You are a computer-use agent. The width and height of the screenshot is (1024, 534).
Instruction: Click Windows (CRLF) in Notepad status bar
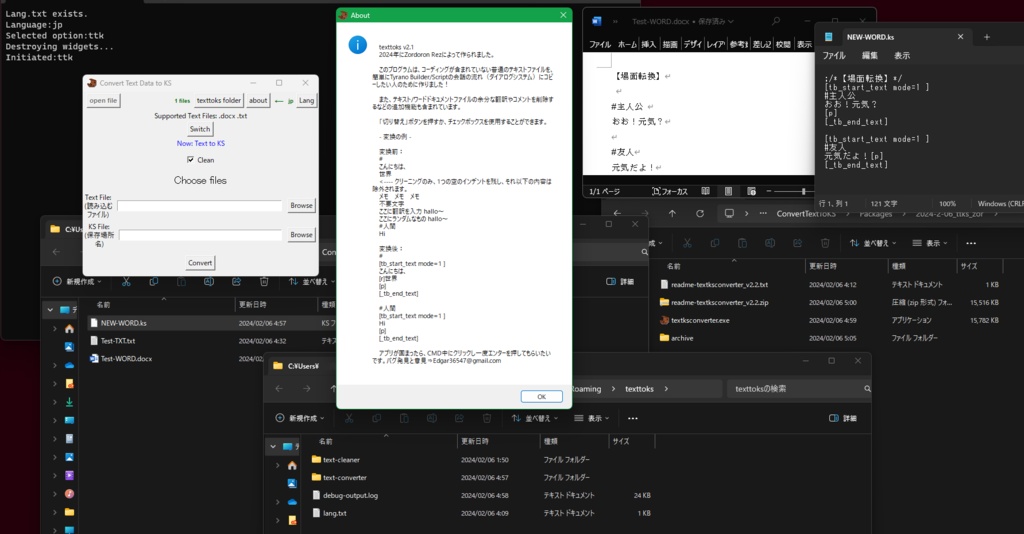tap(1000, 204)
